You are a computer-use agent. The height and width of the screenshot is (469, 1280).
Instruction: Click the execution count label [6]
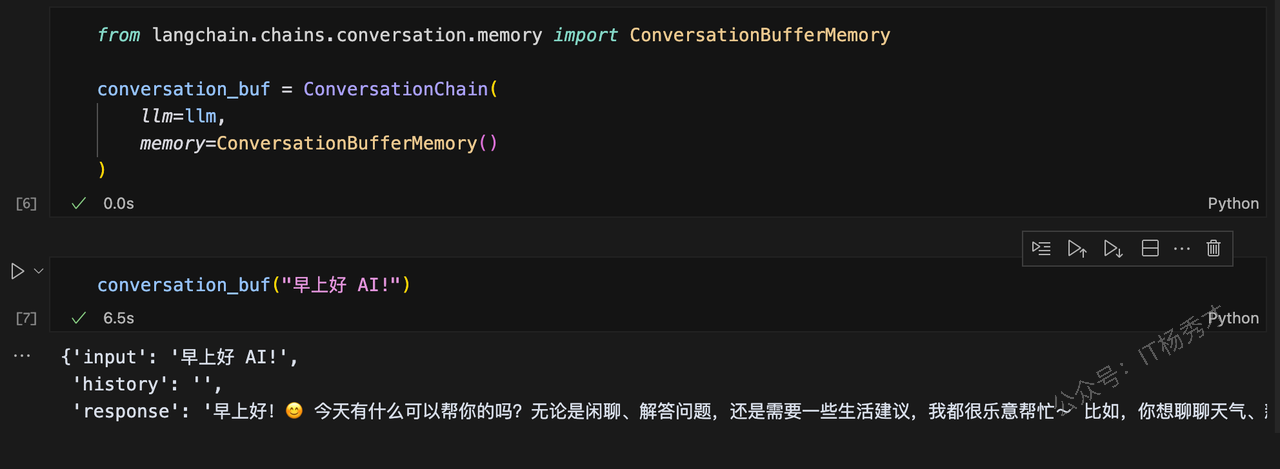pos(26,204)
